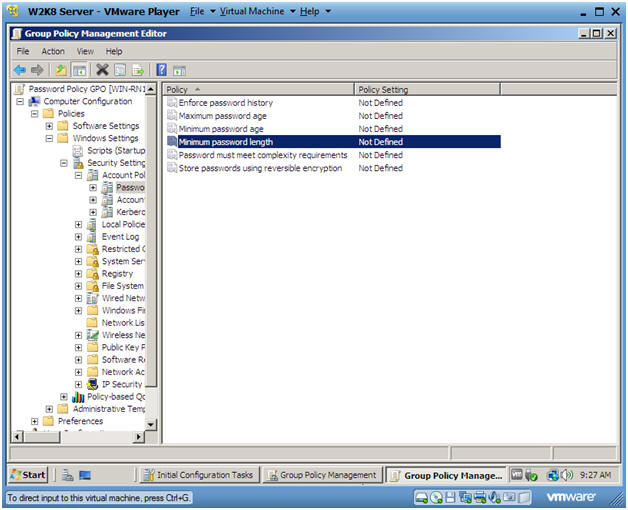The width and height of the screenshot is (628, 510).
Task: Click the Enforce password history policy icon
Action: [x=172, y=103]
